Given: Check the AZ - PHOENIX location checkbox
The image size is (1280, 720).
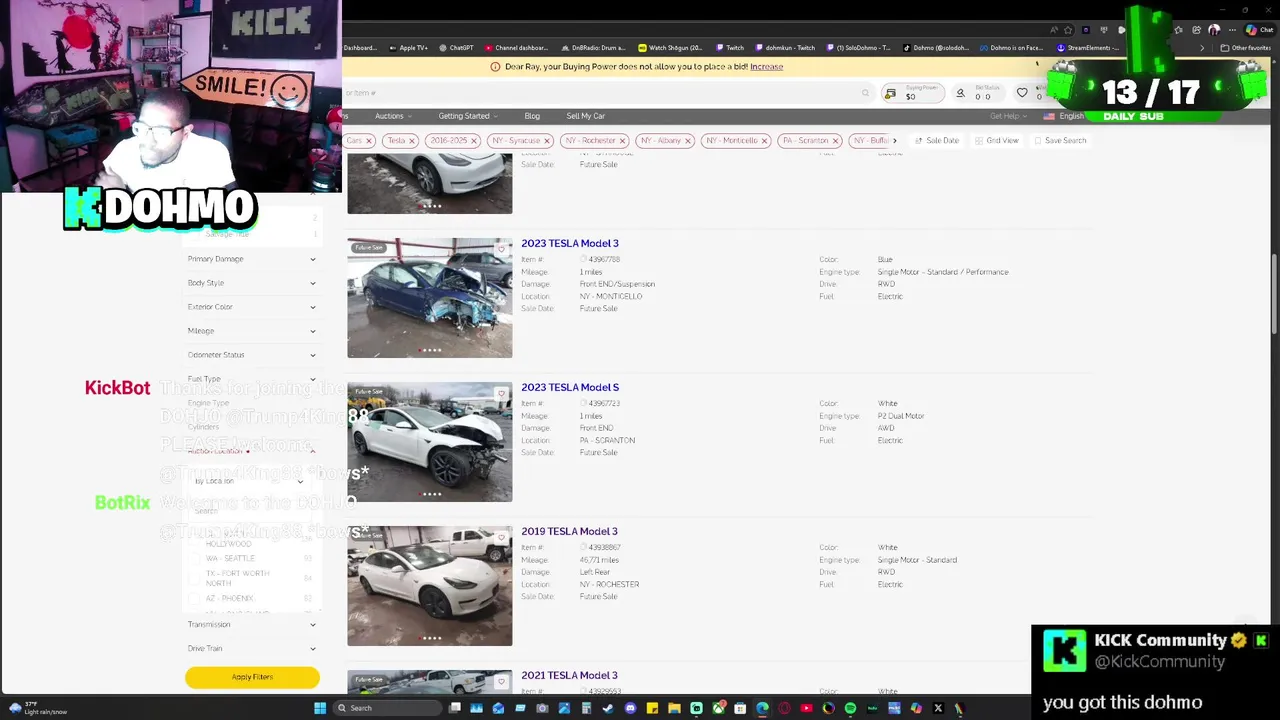Looking at the screenshot, I should 196,598.
